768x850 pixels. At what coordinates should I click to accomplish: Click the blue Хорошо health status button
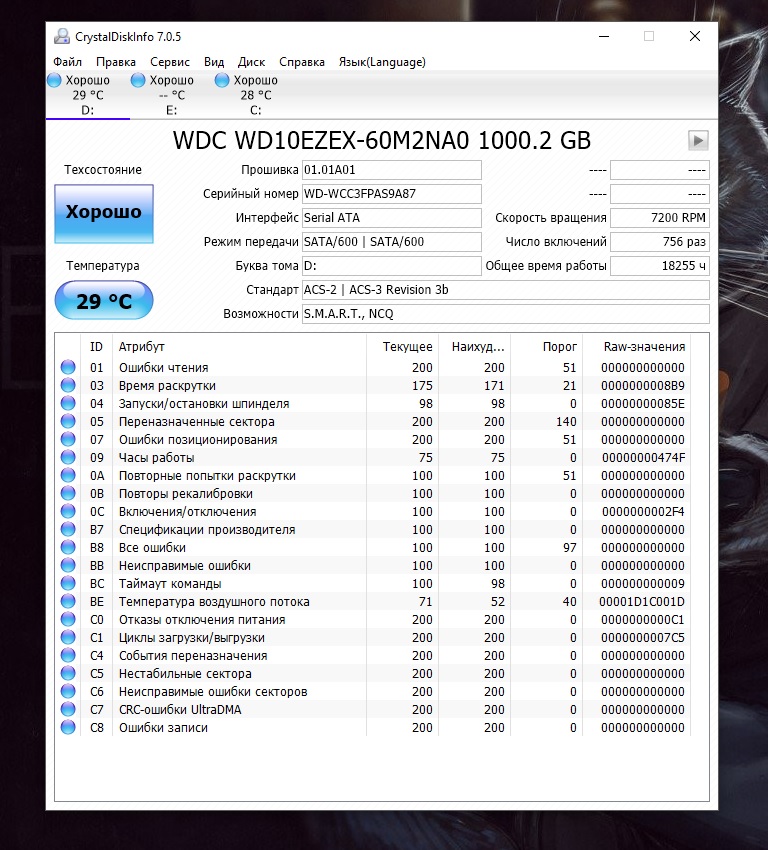pyautogui.click(x=104, y=213)
